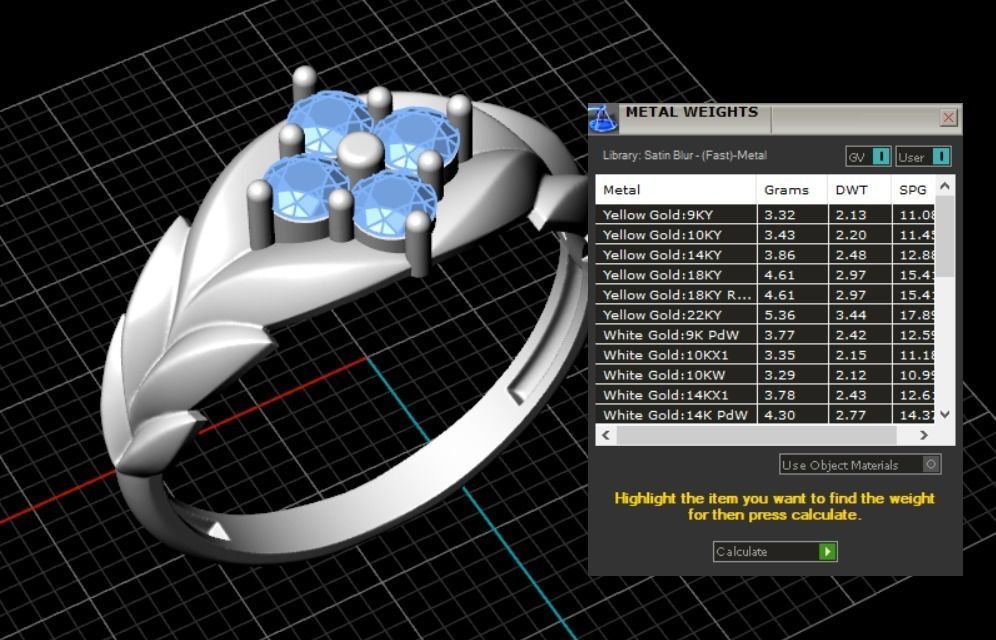Viewport: 996px width, 640px height.
Task: Select the White Gold:14K PdW row
Action: point(765,414)
